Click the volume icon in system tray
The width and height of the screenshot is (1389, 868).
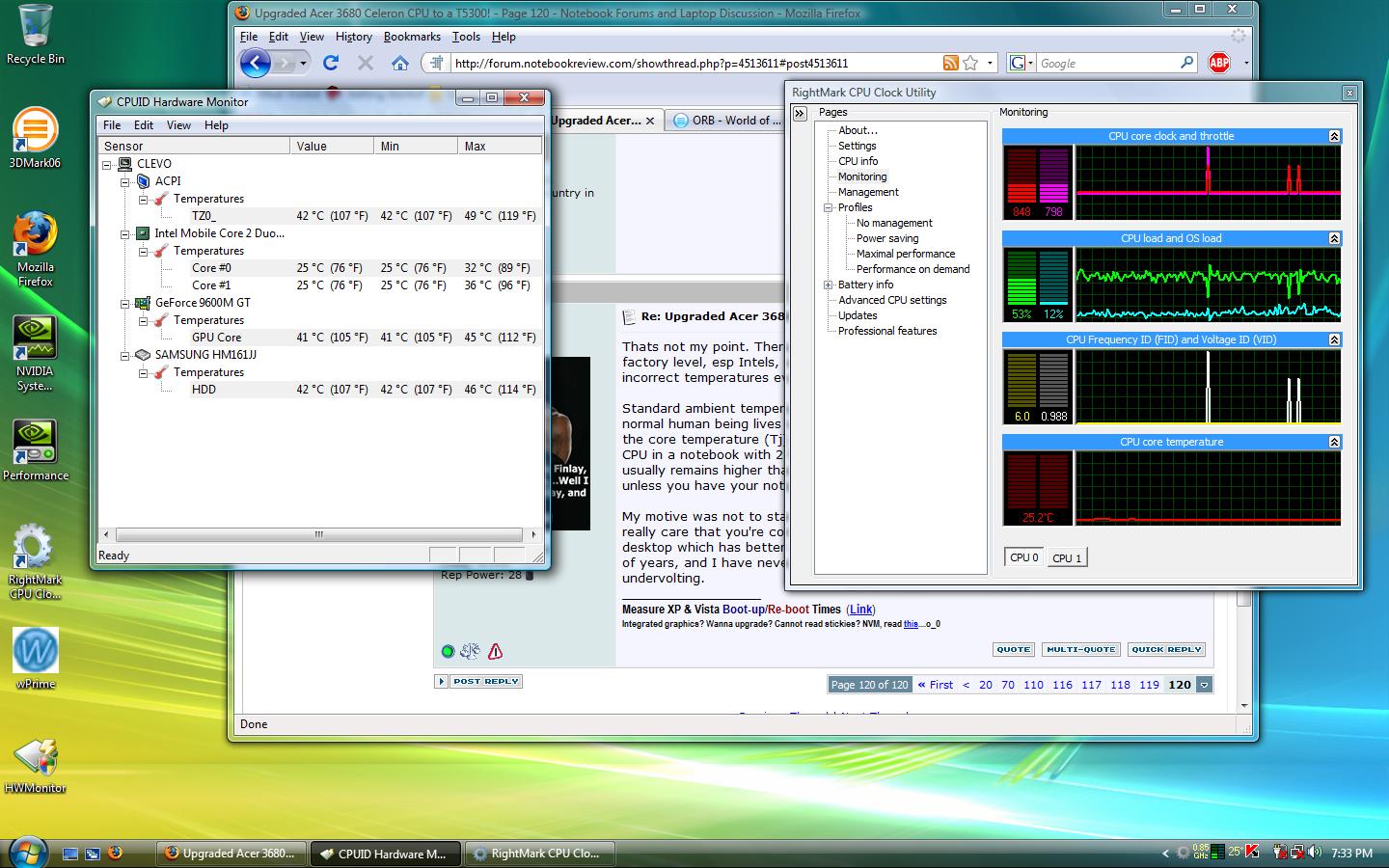[1314, 853]
